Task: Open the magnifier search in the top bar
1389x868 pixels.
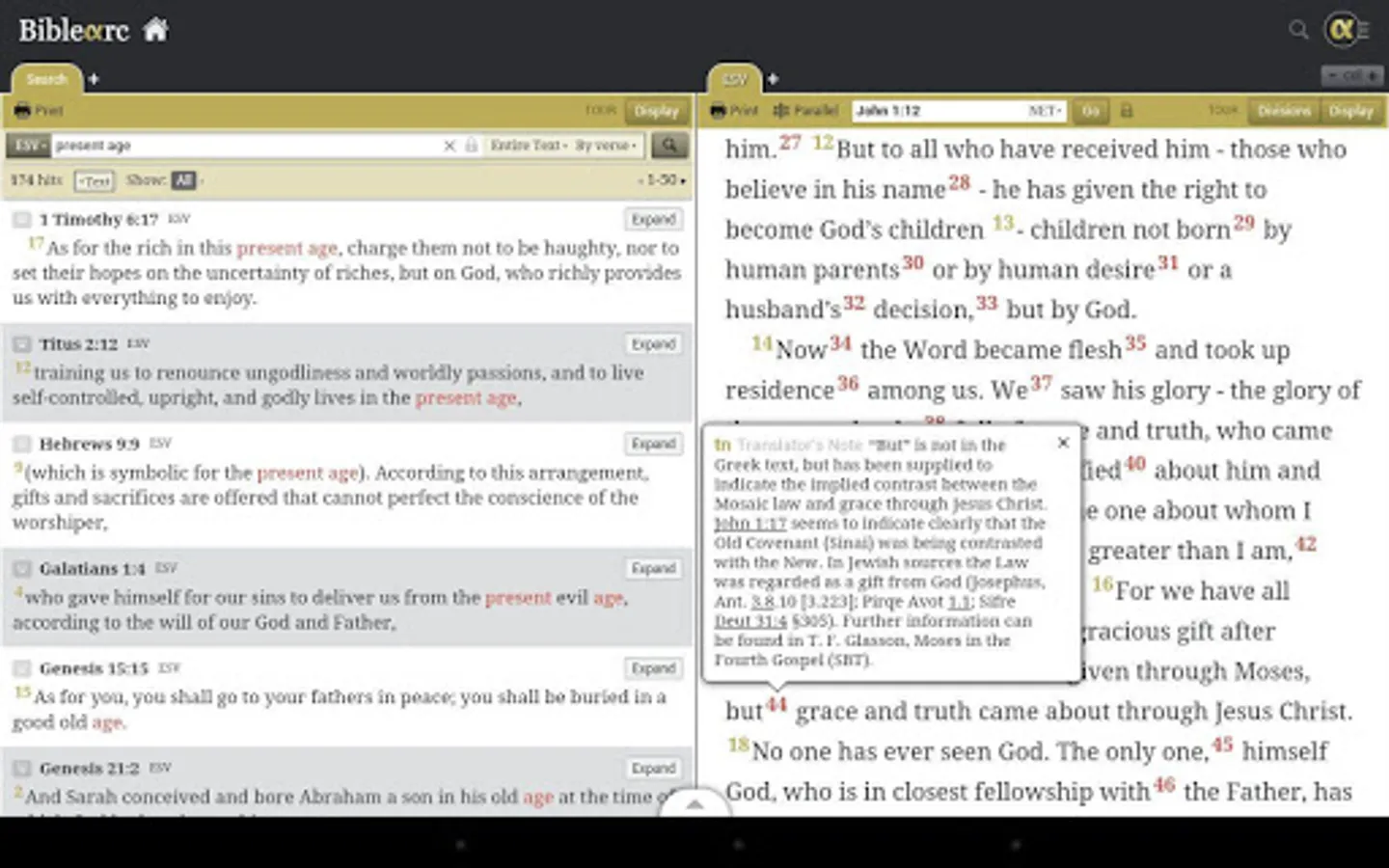Action: (1298, 30)
